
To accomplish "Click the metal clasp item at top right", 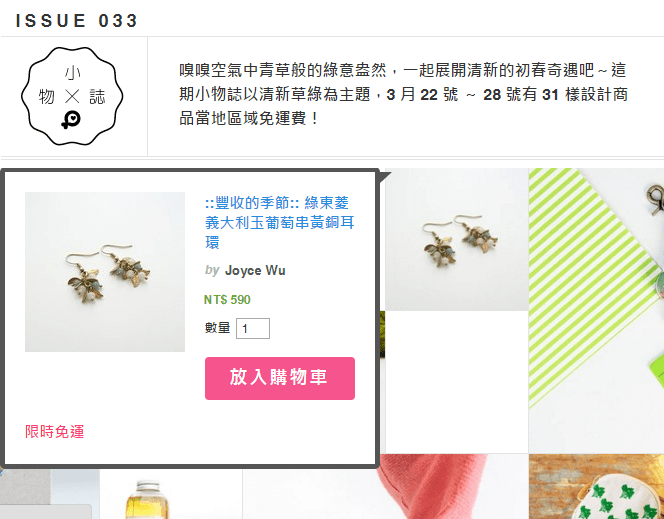I will pos(654,199).
